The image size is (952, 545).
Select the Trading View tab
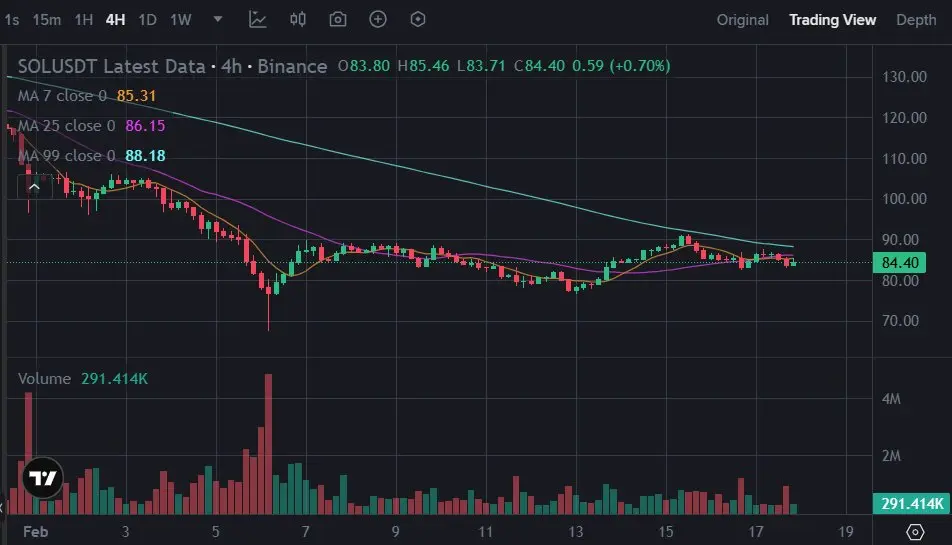click(832, 20)
